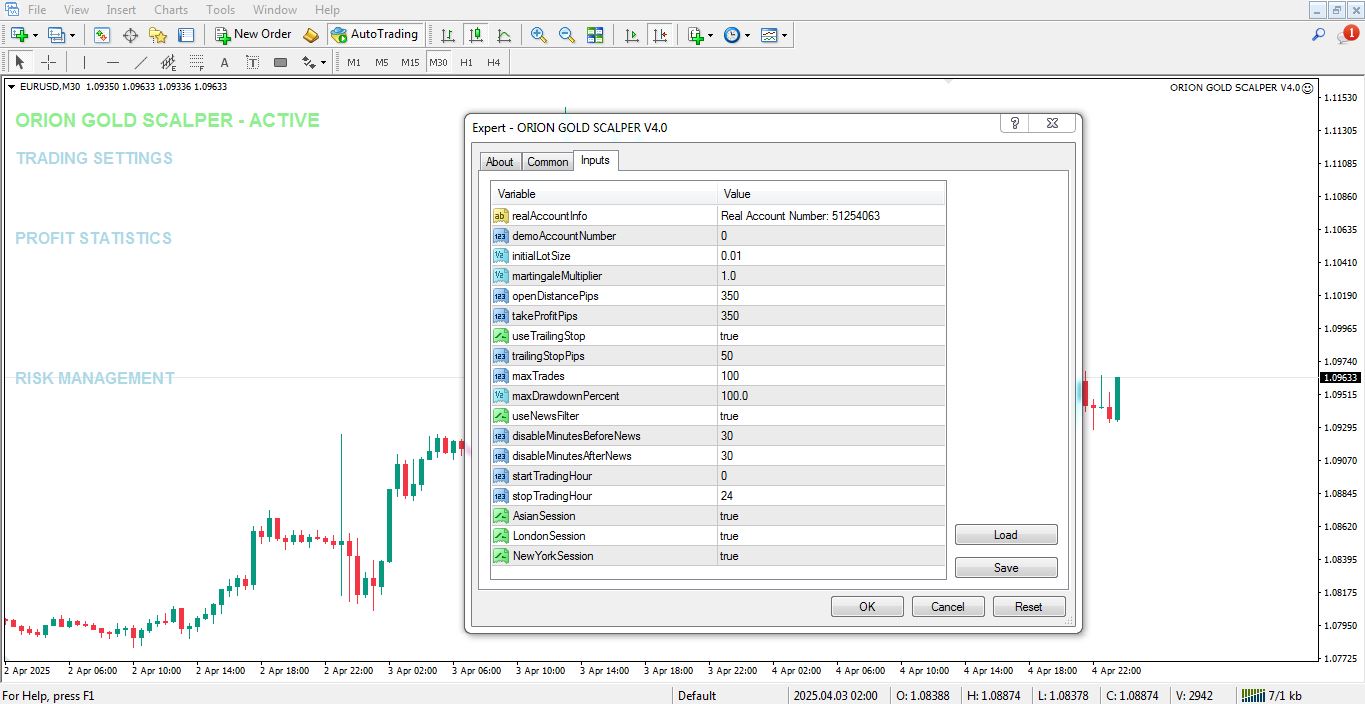This screenshot has width=1365, height=704.
Task: Toggle chart shift icon
Action: [659, 35]
